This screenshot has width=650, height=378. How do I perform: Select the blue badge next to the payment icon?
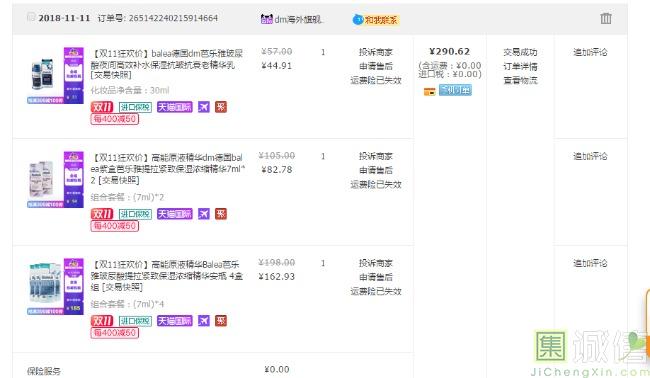click(x=455, y=90)
